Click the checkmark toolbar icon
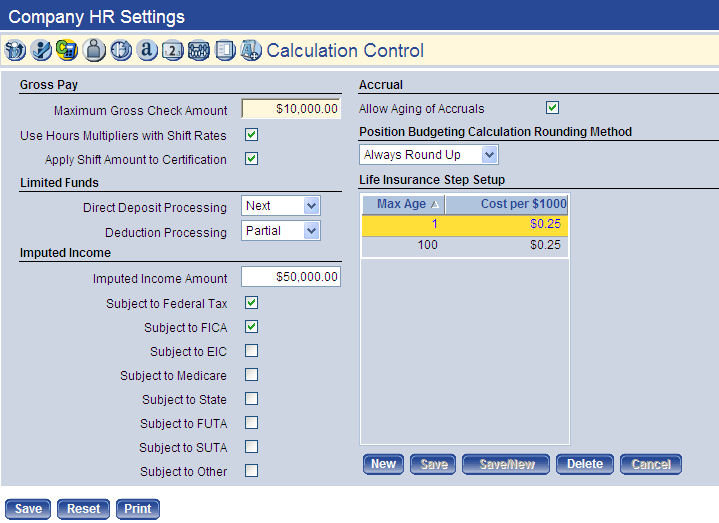Screen dimensions: 719x523 click(41, 50)
